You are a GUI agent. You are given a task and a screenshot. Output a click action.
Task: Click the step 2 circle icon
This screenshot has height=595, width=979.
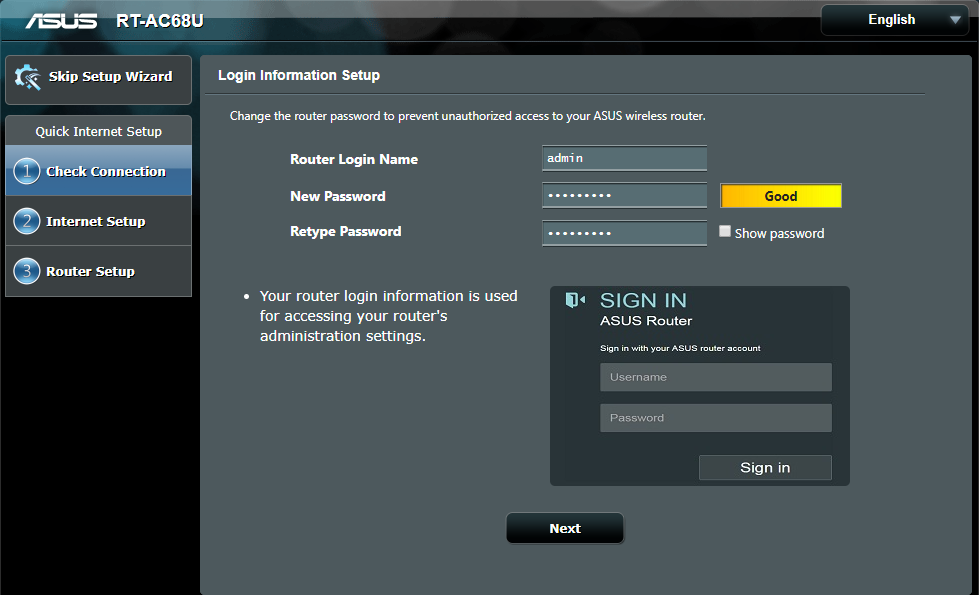click(27, 221)
